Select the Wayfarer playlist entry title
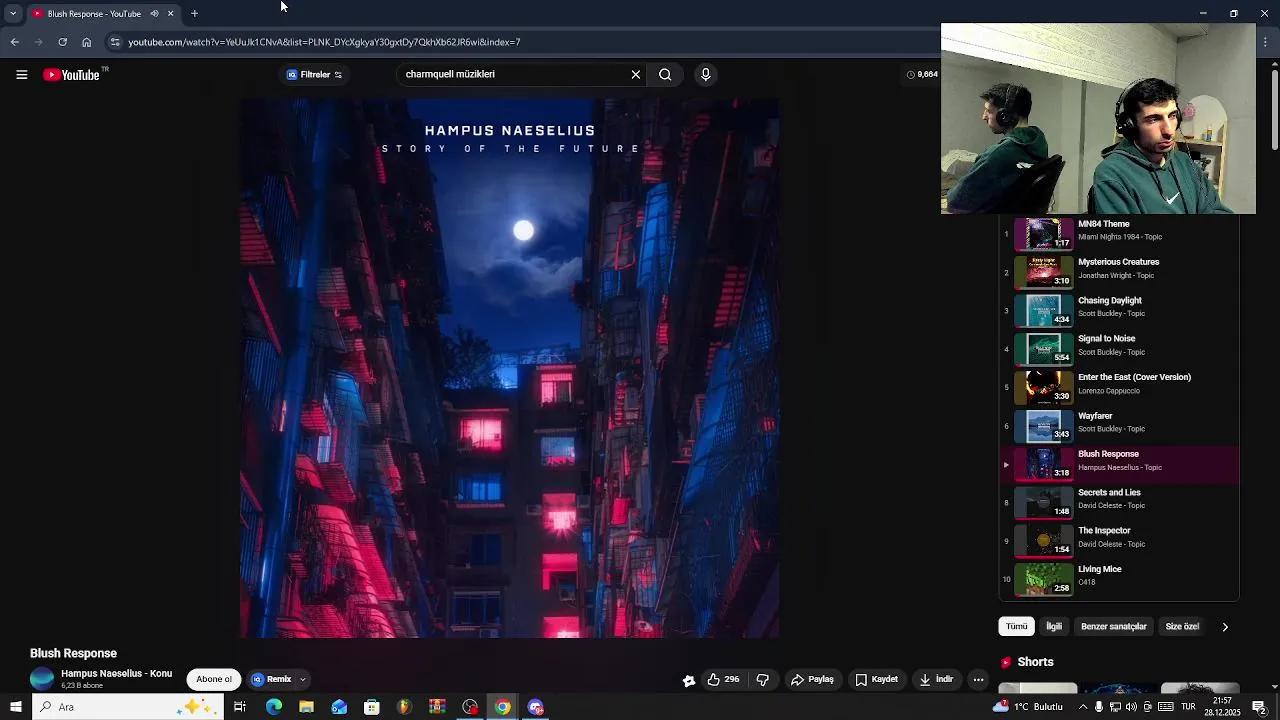This screenshot has height=720, width=1280. pyautogui.click(x=1095, y=416)
